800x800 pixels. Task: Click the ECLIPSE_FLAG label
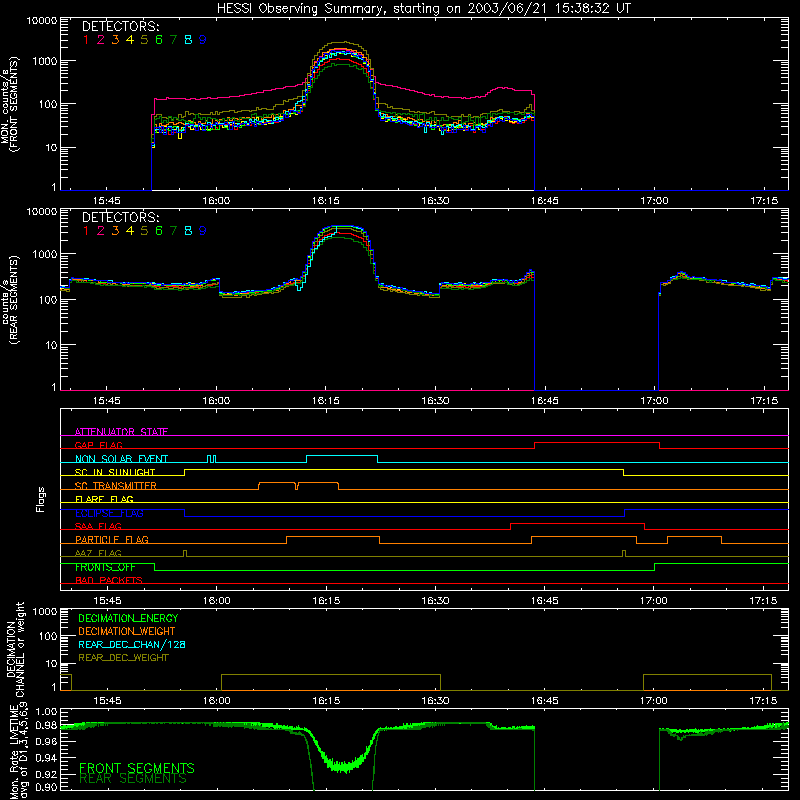109,513
